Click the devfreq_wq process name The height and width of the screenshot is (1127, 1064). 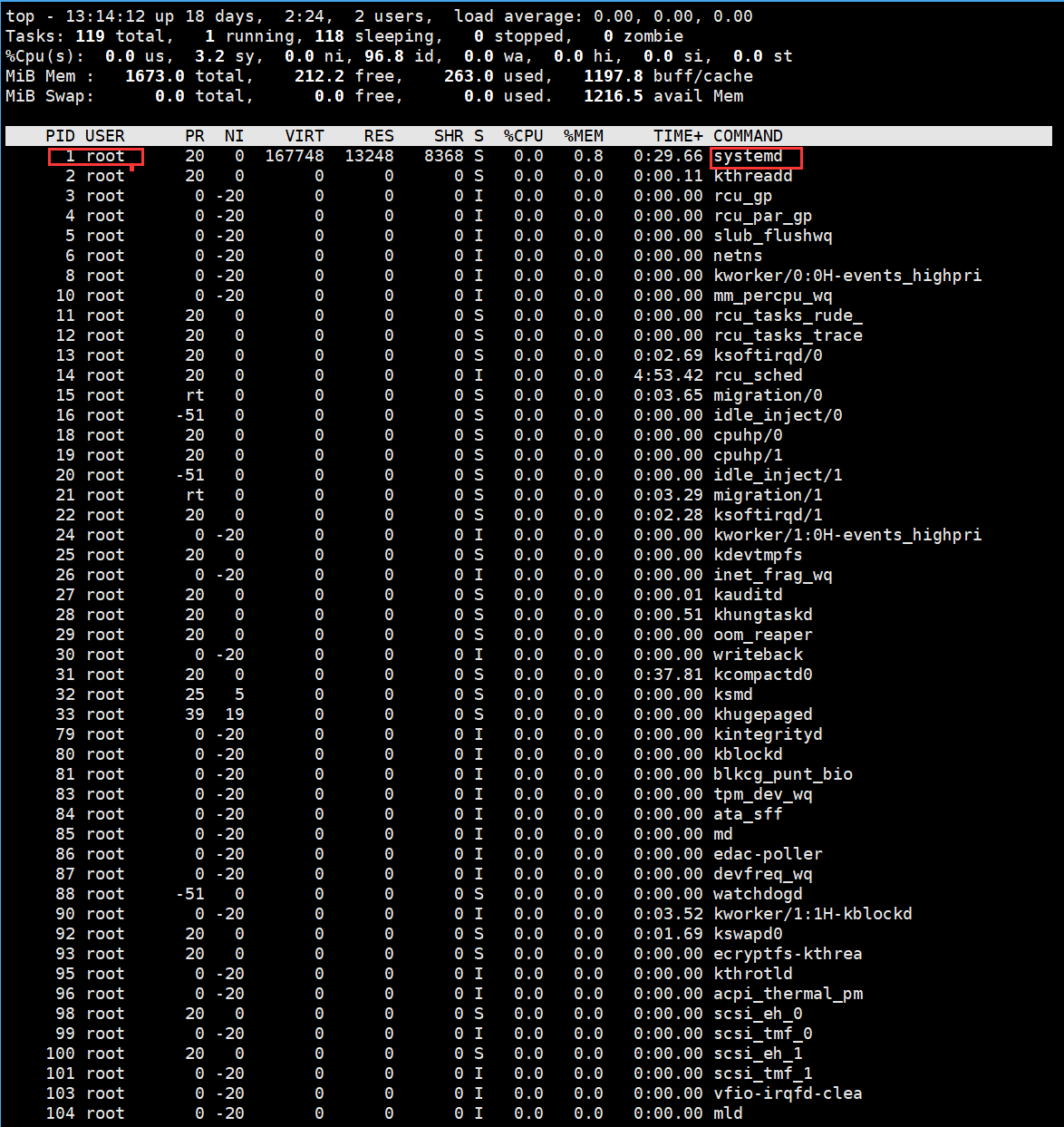[763, 874]
